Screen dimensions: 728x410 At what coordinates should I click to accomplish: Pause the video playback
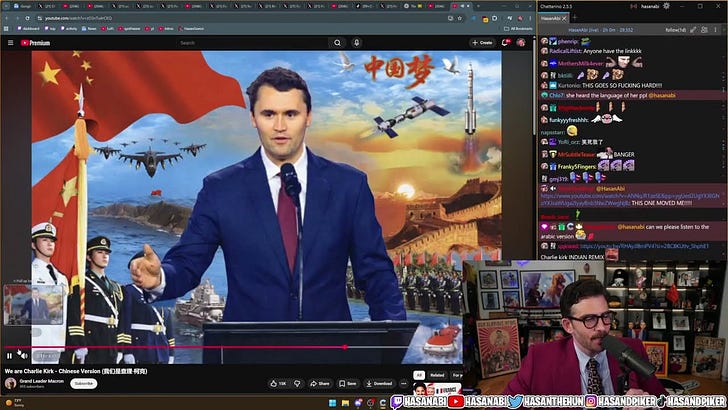pyautogui.click(x=9, y=356)
